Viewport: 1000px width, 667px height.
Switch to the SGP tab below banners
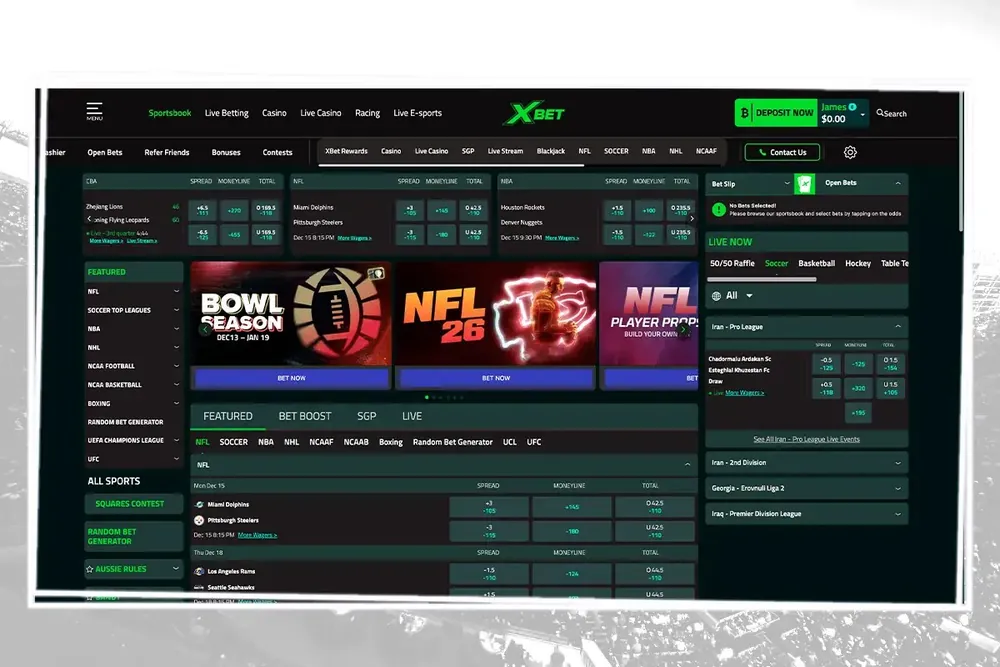367,416
